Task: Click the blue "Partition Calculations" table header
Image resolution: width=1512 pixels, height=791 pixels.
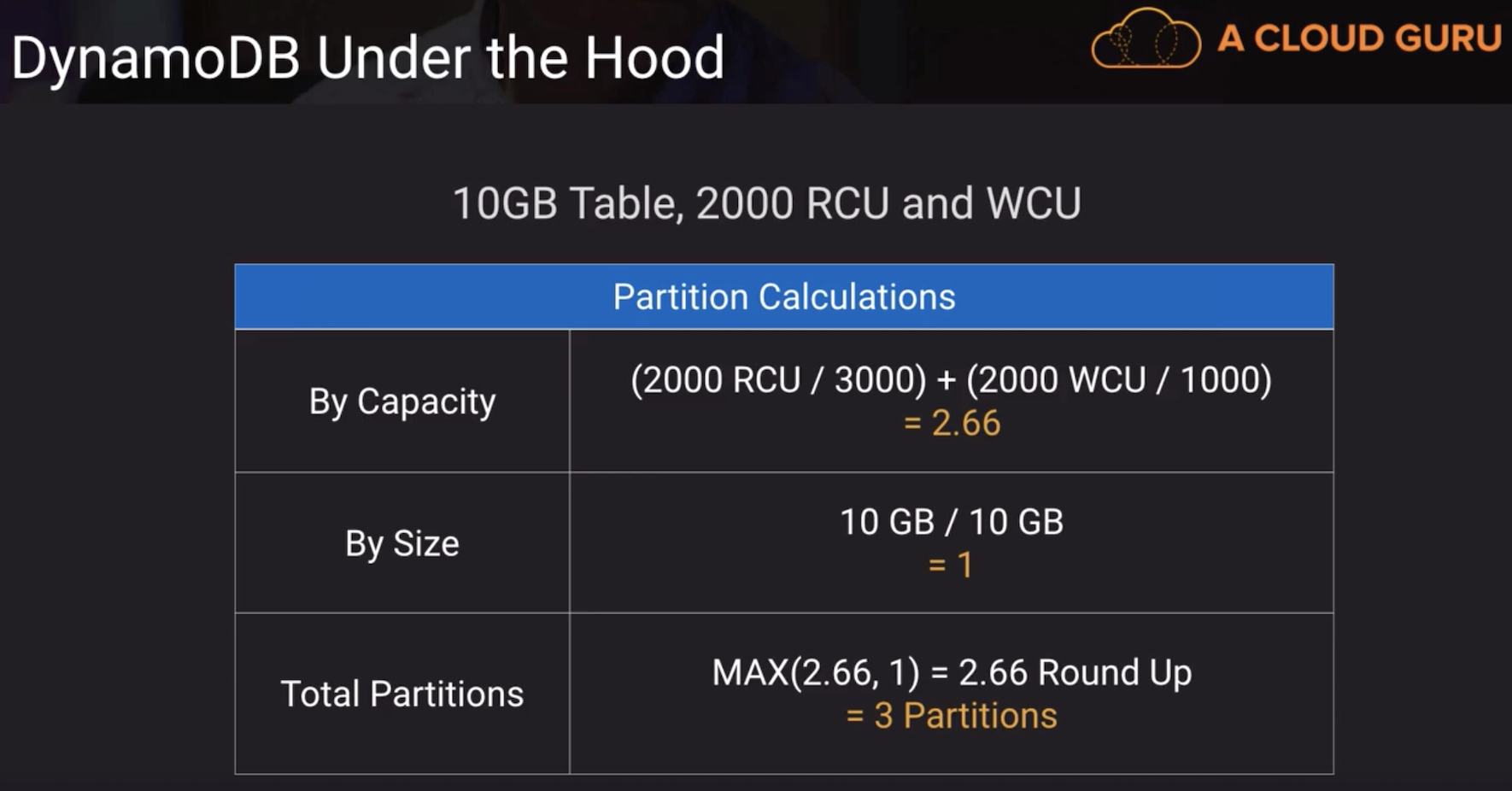Action: coord(783,297)
